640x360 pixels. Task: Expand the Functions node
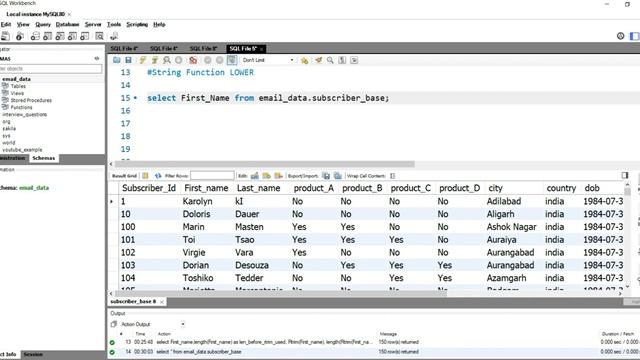[21, 107]
